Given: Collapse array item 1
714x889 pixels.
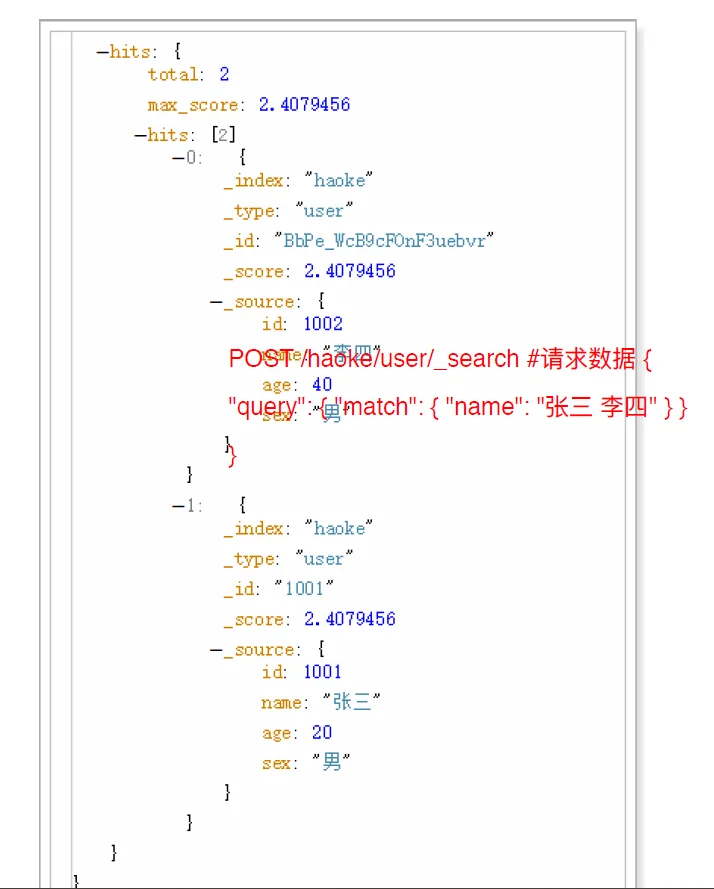Looking at the screenshot, I should tap(178, 506).
